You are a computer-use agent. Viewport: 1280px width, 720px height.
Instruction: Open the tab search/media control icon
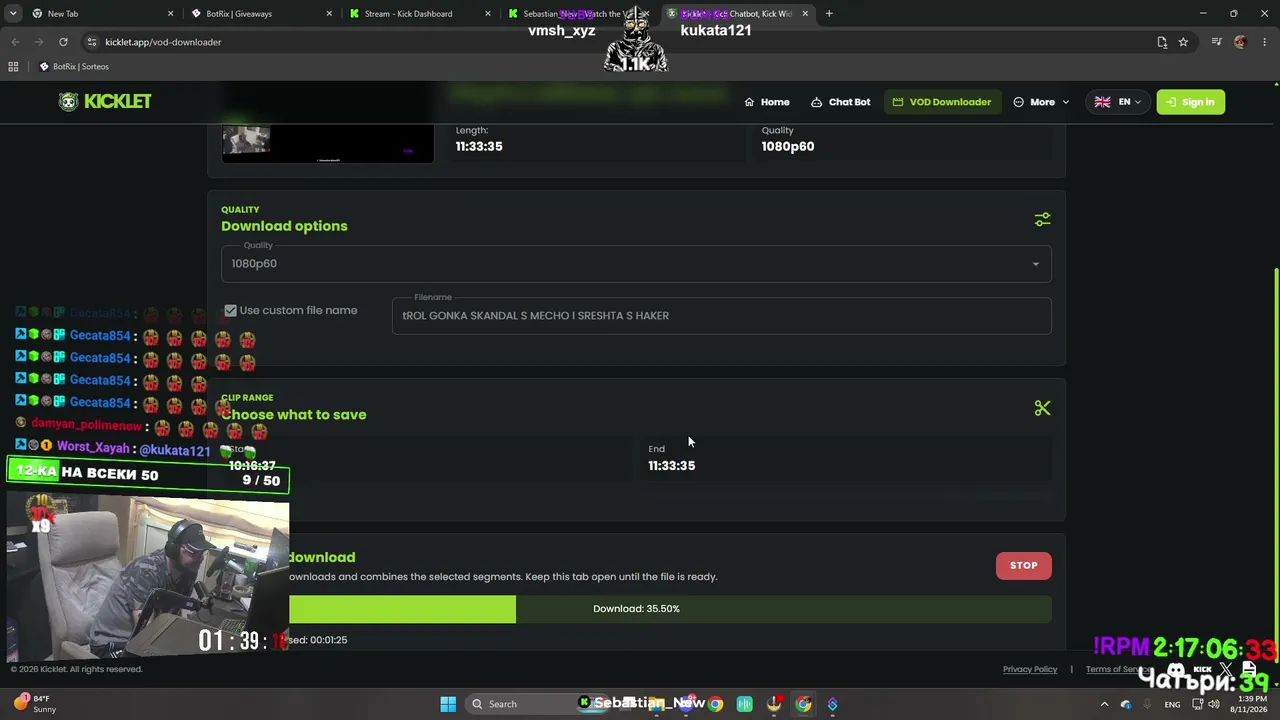pyautogui.click(x=1216, y=42)
